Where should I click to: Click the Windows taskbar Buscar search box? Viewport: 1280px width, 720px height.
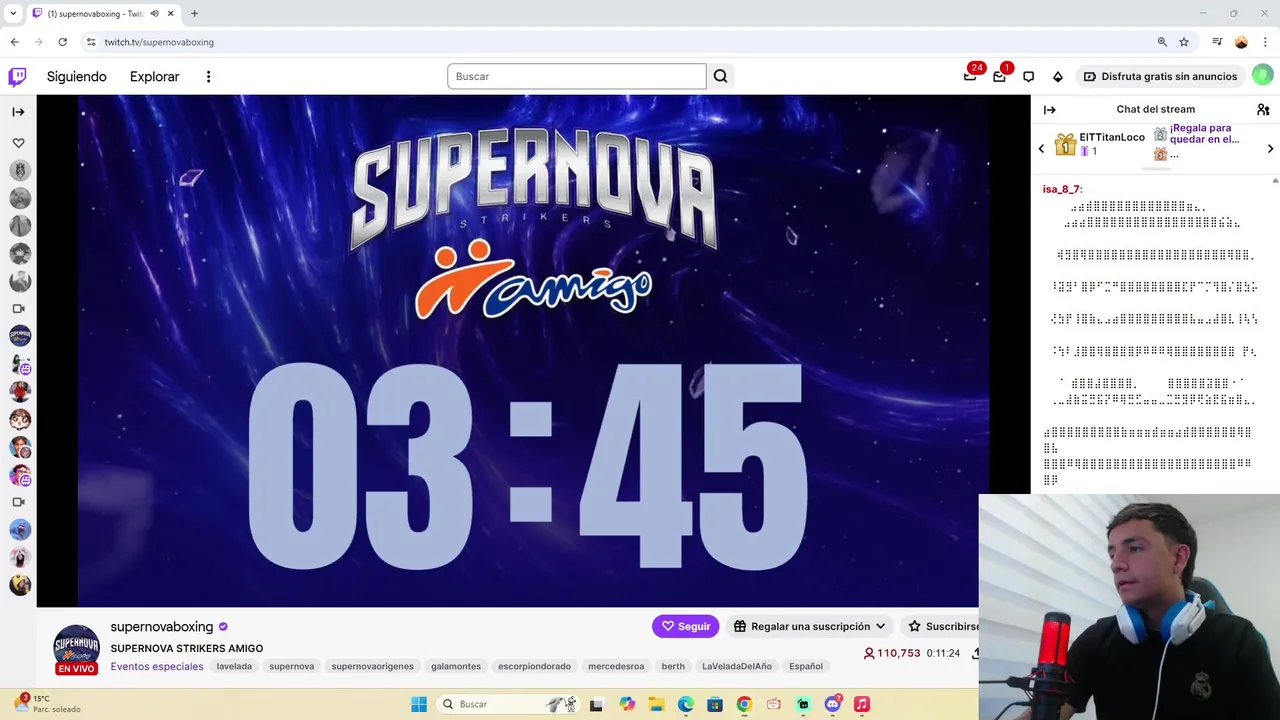[510, 704]
